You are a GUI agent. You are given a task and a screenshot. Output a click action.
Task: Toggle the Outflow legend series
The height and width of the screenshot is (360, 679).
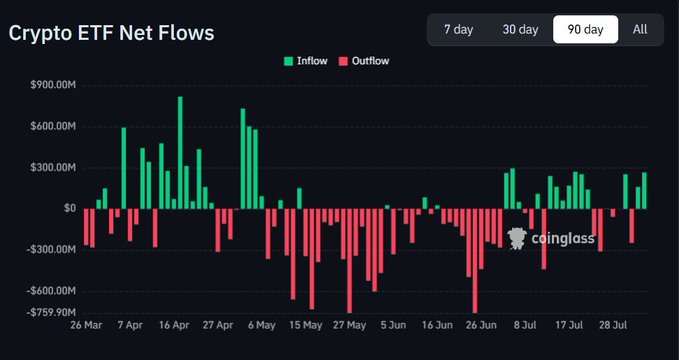tap(364, 61)
